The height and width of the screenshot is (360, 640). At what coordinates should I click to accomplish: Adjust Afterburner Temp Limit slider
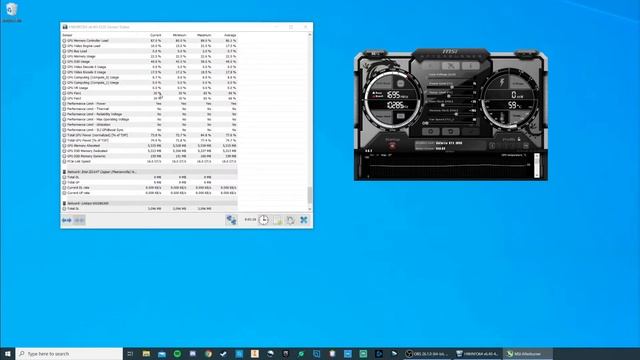[x=449, y=96]
